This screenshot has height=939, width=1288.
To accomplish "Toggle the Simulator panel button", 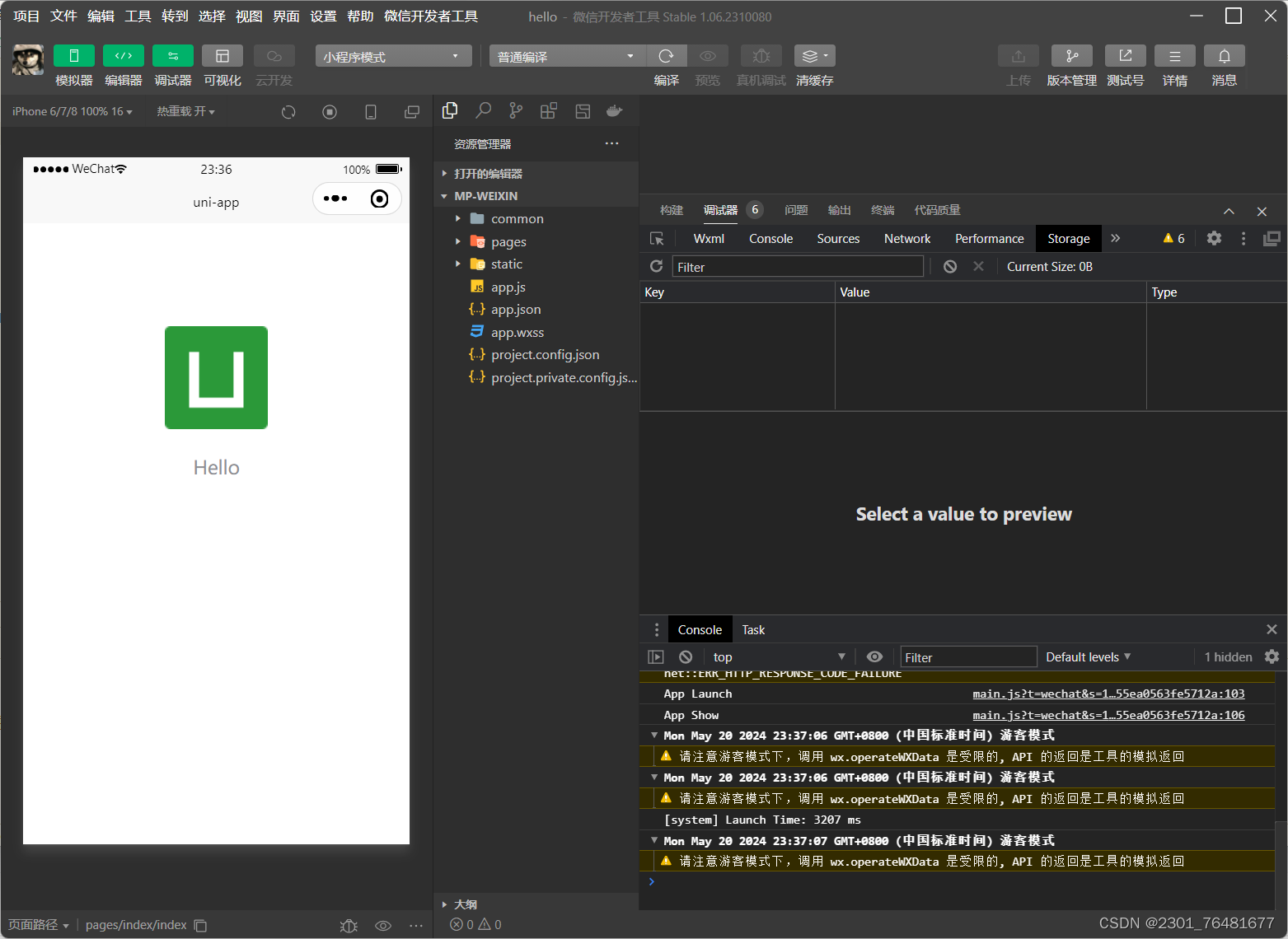I will [74, 56].
